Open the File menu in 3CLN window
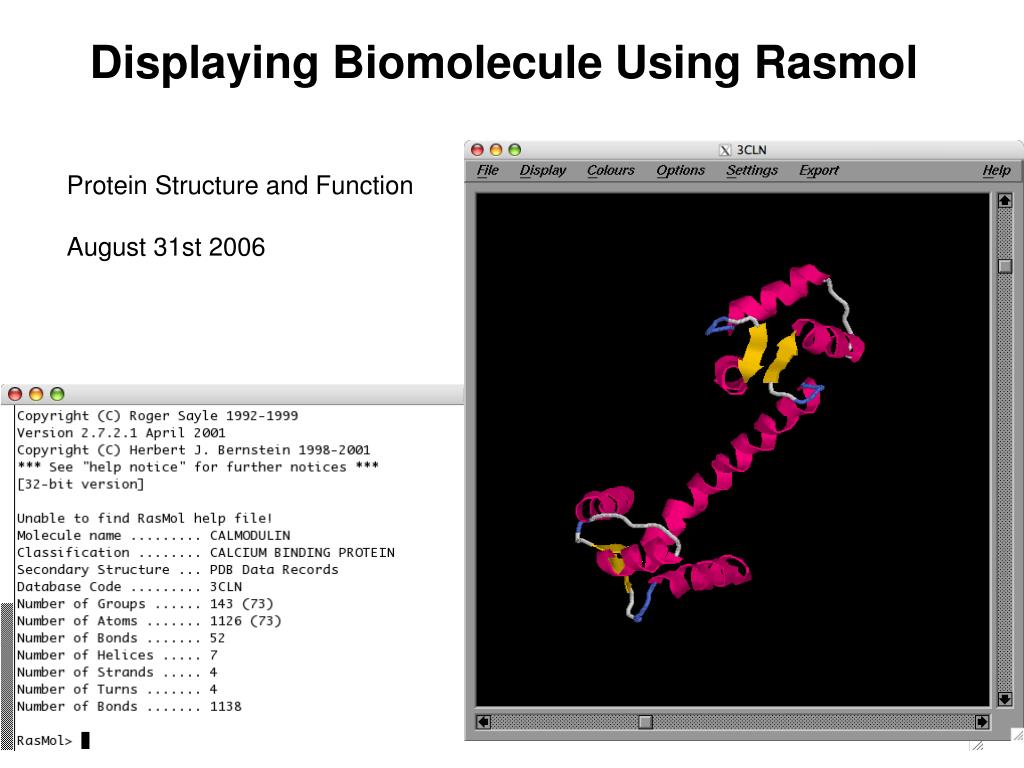Image resolution: width=1024 pixels, height=768 pixels. point(487,170)
